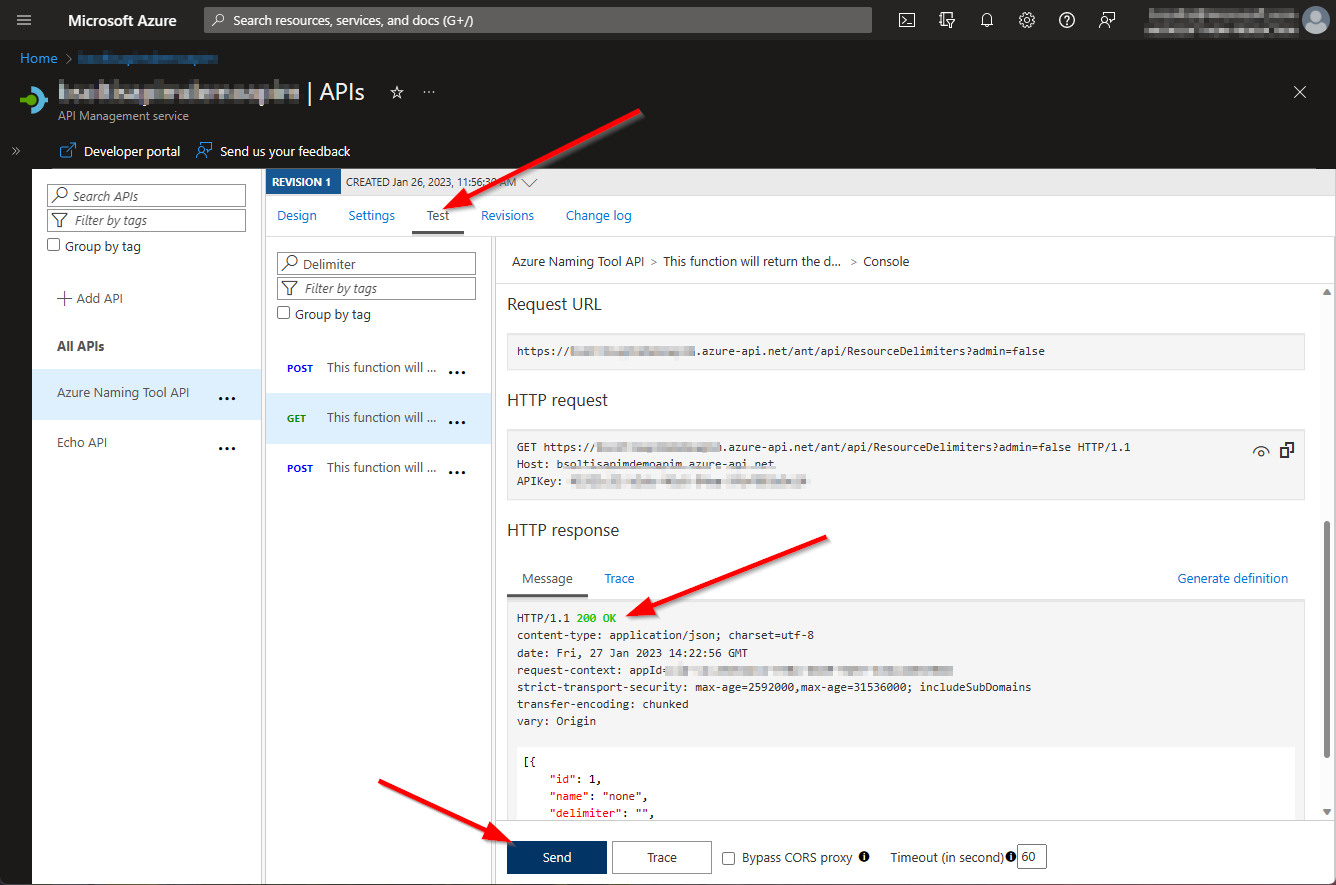Change the Timeout value field
This screenshot has width=1336, height=885.
[1030, 857]
